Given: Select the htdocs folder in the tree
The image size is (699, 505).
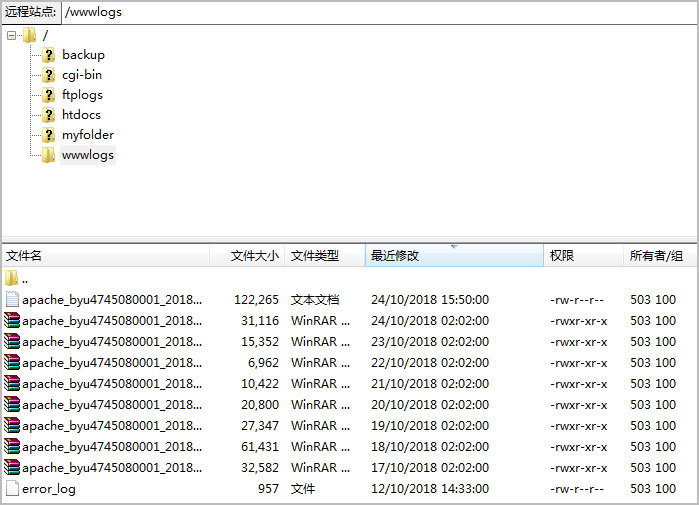Looking at the screenshot, I should click(81, 115).
